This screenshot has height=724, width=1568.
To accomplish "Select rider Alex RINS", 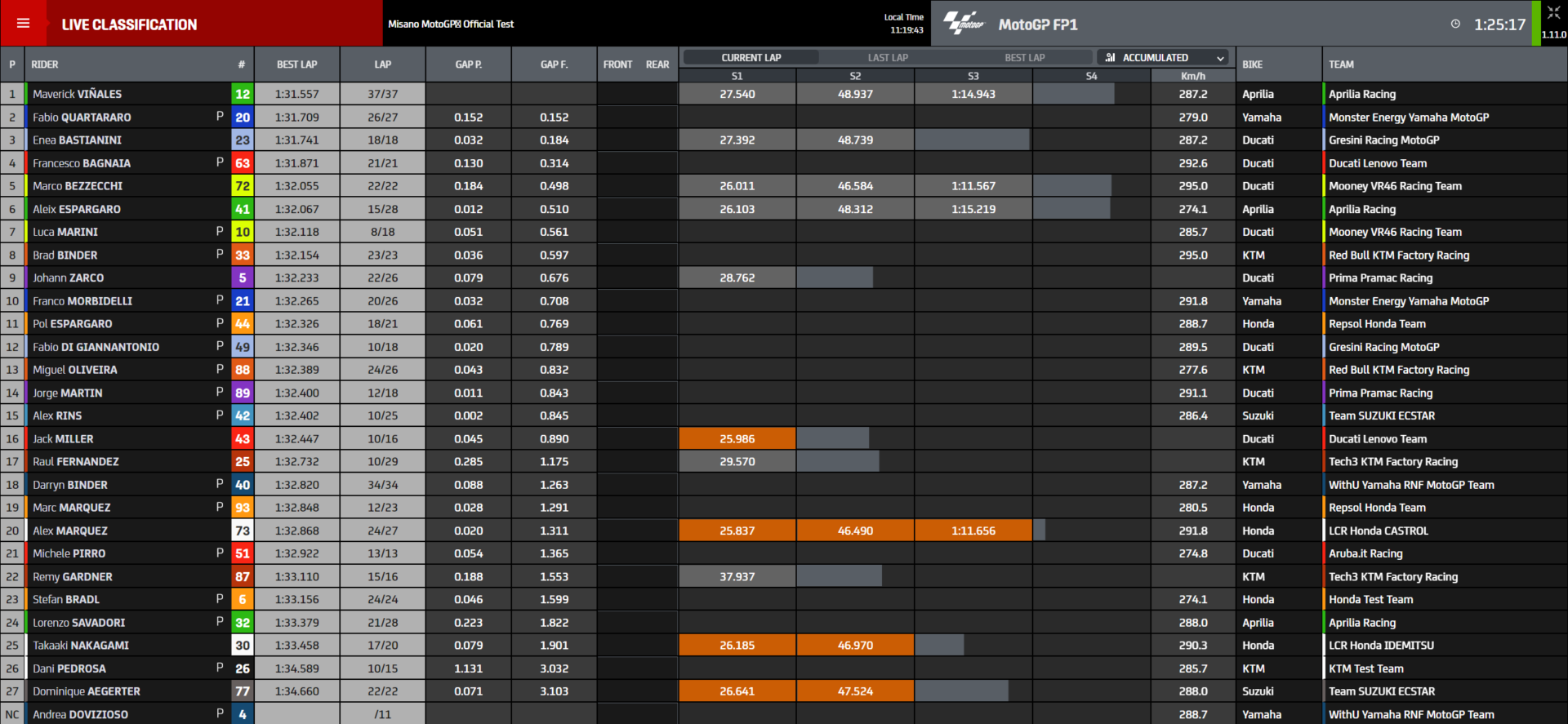I will [57, 415].
